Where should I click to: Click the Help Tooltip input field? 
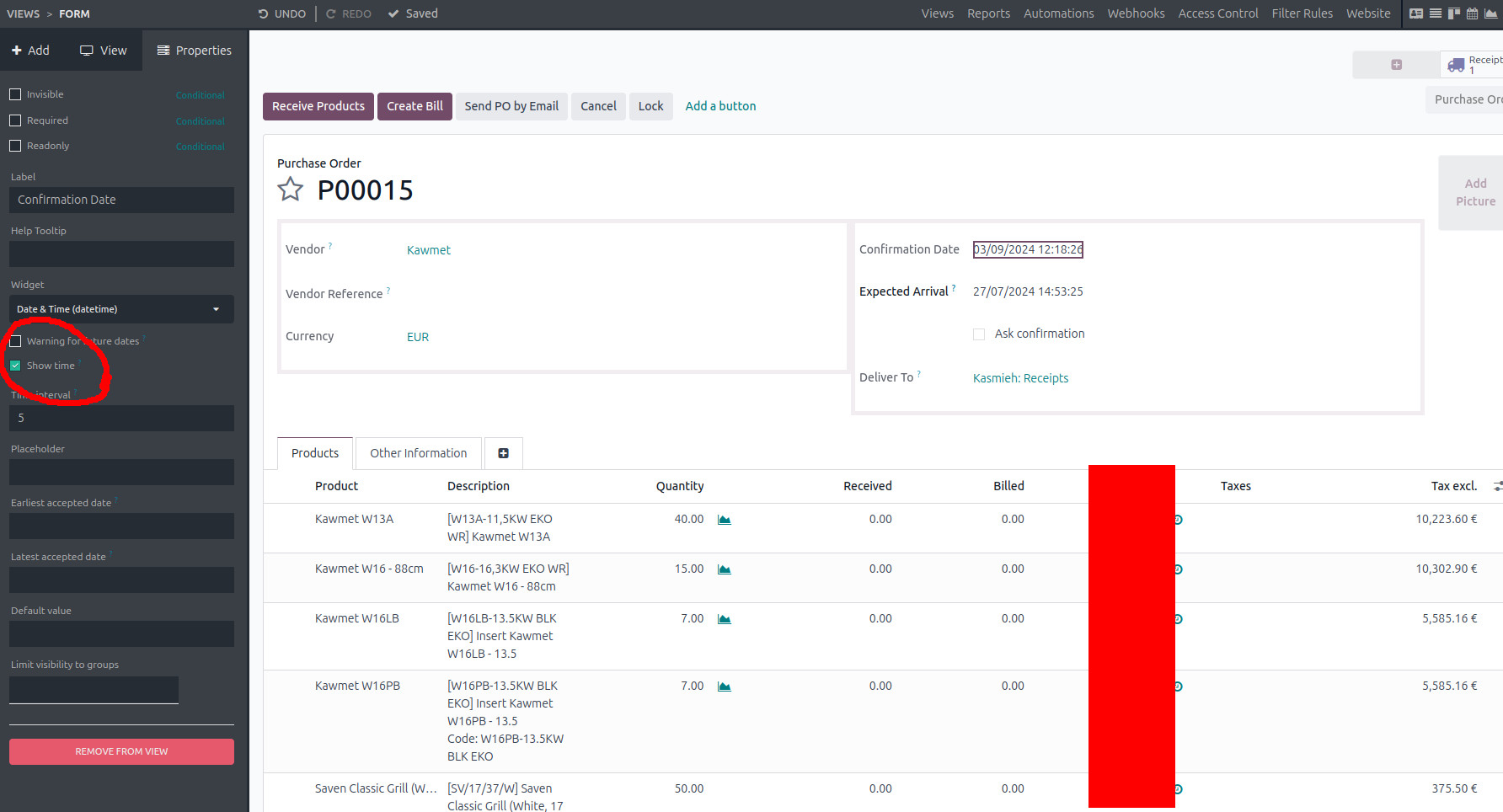pyautogui.click(x=121, y=254)
